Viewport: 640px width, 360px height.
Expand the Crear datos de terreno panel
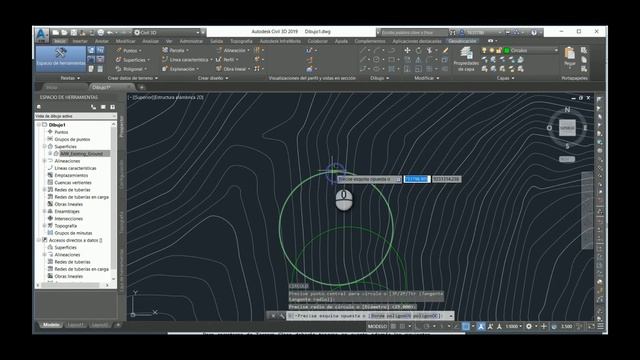tap(133, 78)
